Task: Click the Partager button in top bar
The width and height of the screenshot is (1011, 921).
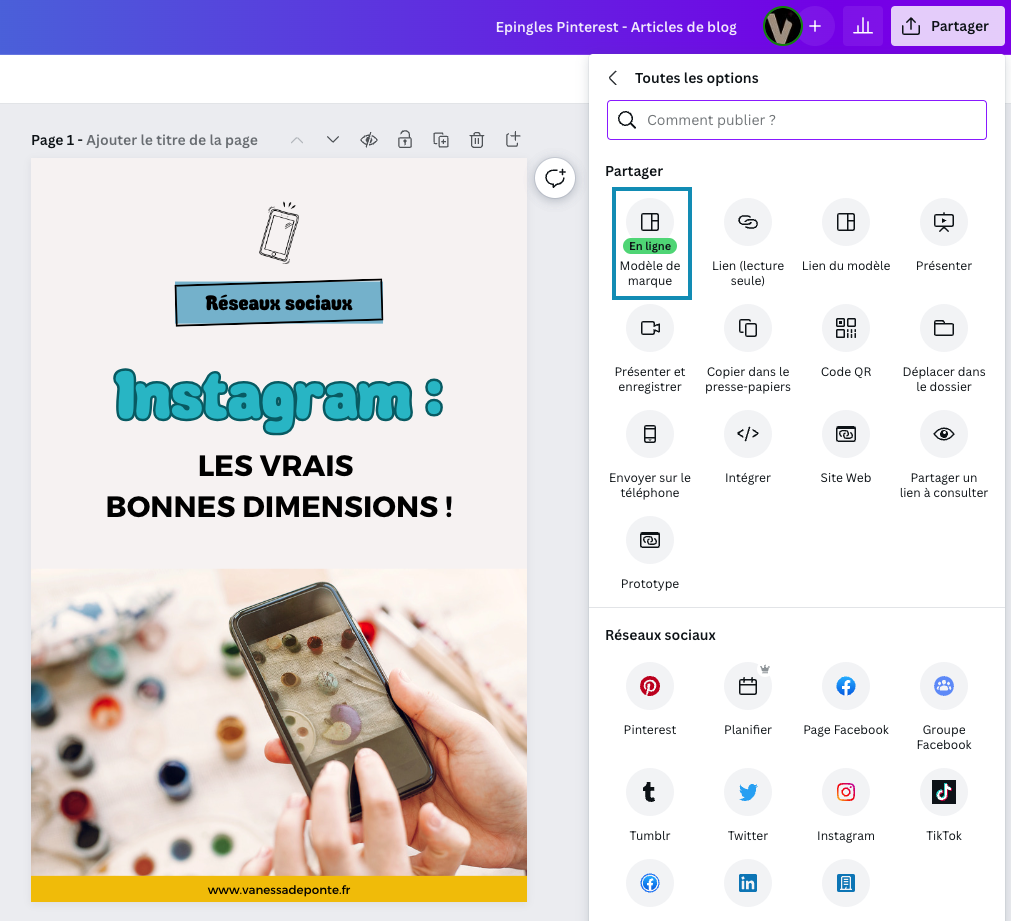Action: [946, 26]
